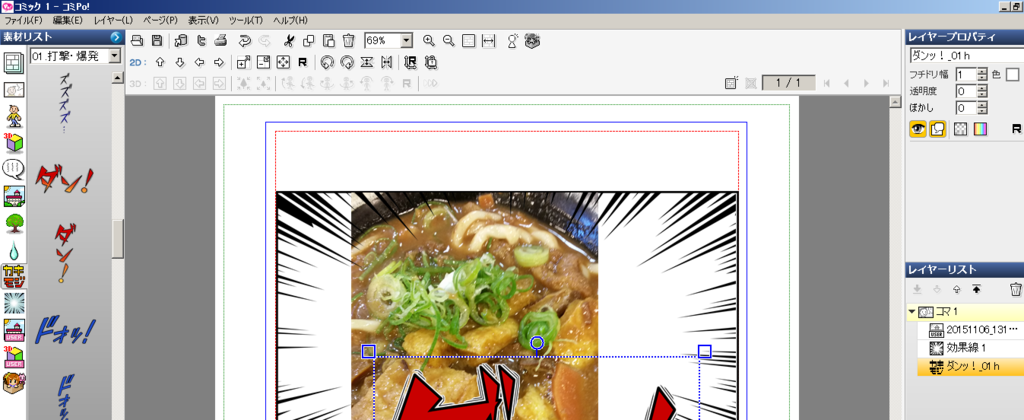Rotate the layer clockwise
The image size is (1024, 420).
(347, 63)
